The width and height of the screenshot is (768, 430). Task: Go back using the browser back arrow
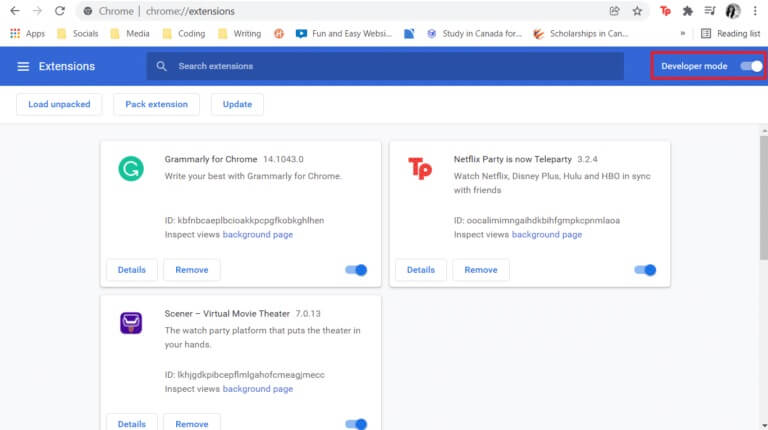pos(15,11)
